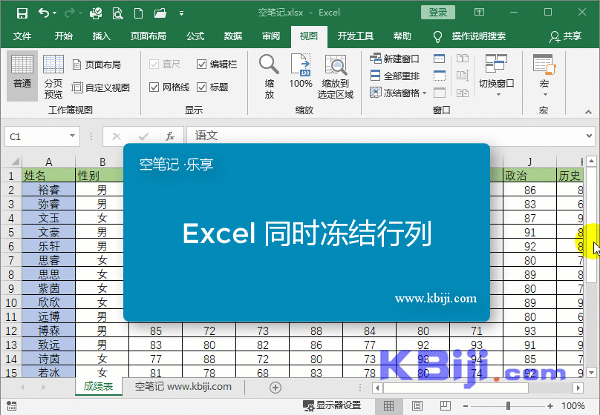Open the Undo history dropdown arrow
Image resolution: width=600 pixels, height=415 pixels.
(x=55, y=13)
